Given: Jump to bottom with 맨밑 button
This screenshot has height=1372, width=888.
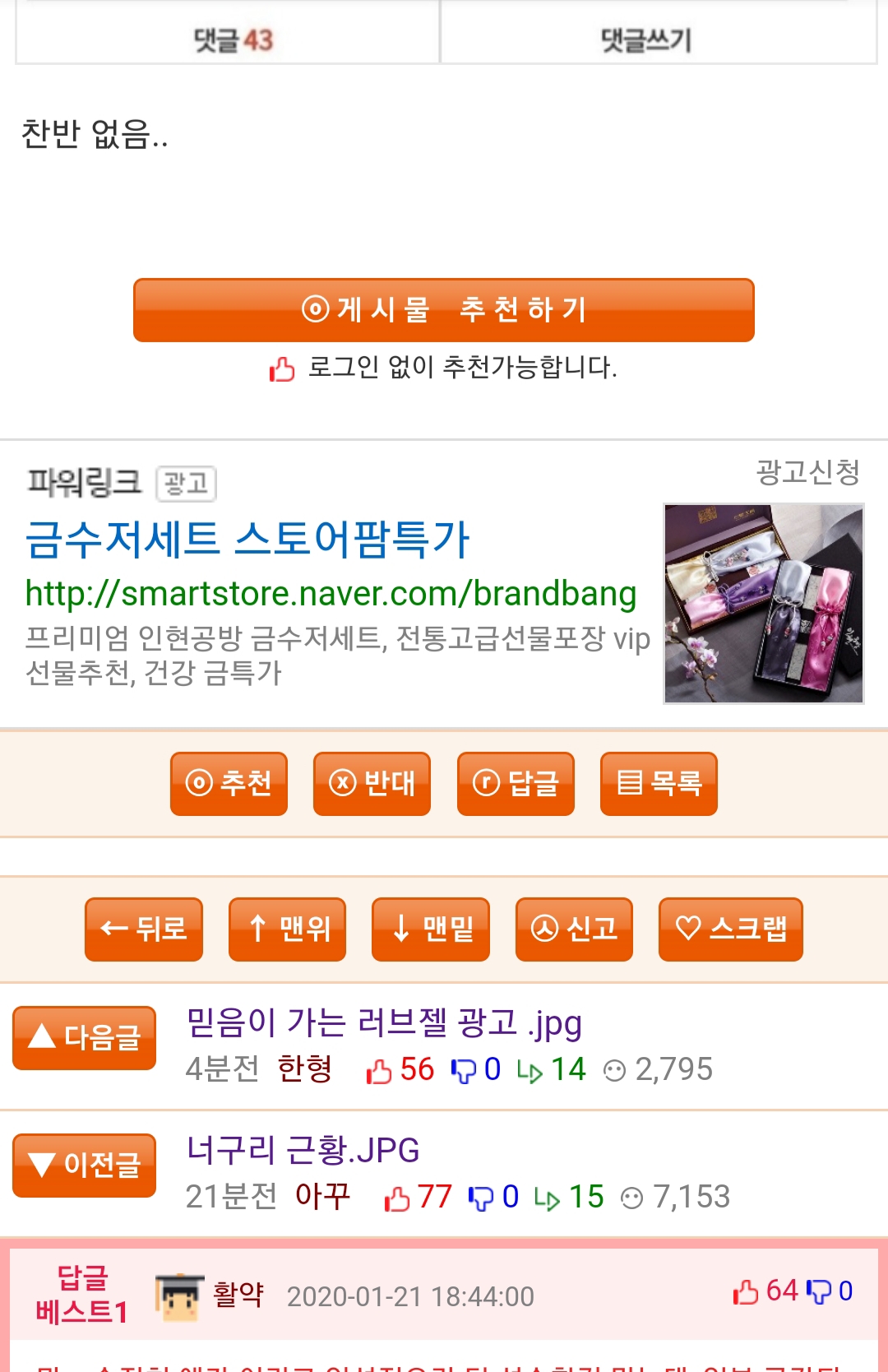Looking at the screenshot, I should 431,929.
